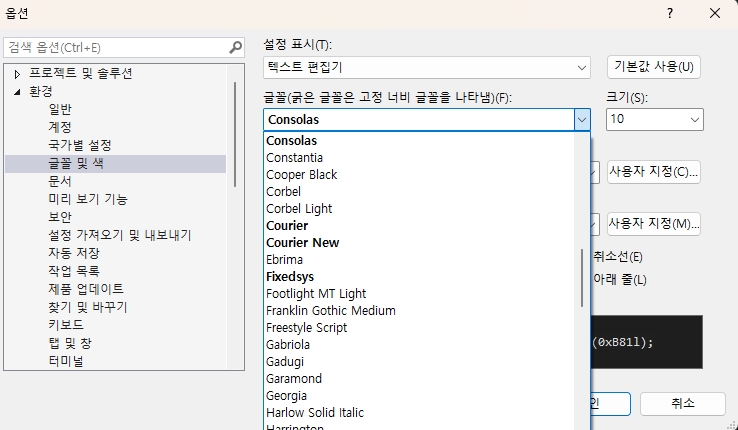Click the 사용자 지정(M) button
The image size is (738, 430).
click(654, 223)
